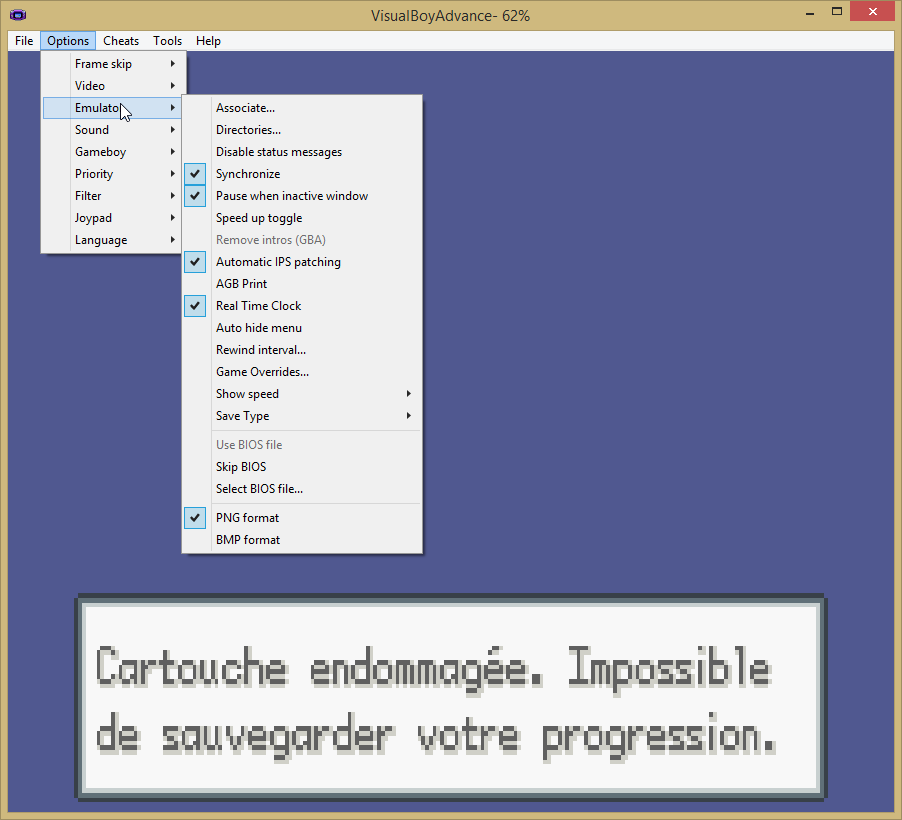The height and width of the screenshot is (820, 902).
Task: Expand the Show speed submenu
Action: 302,394
